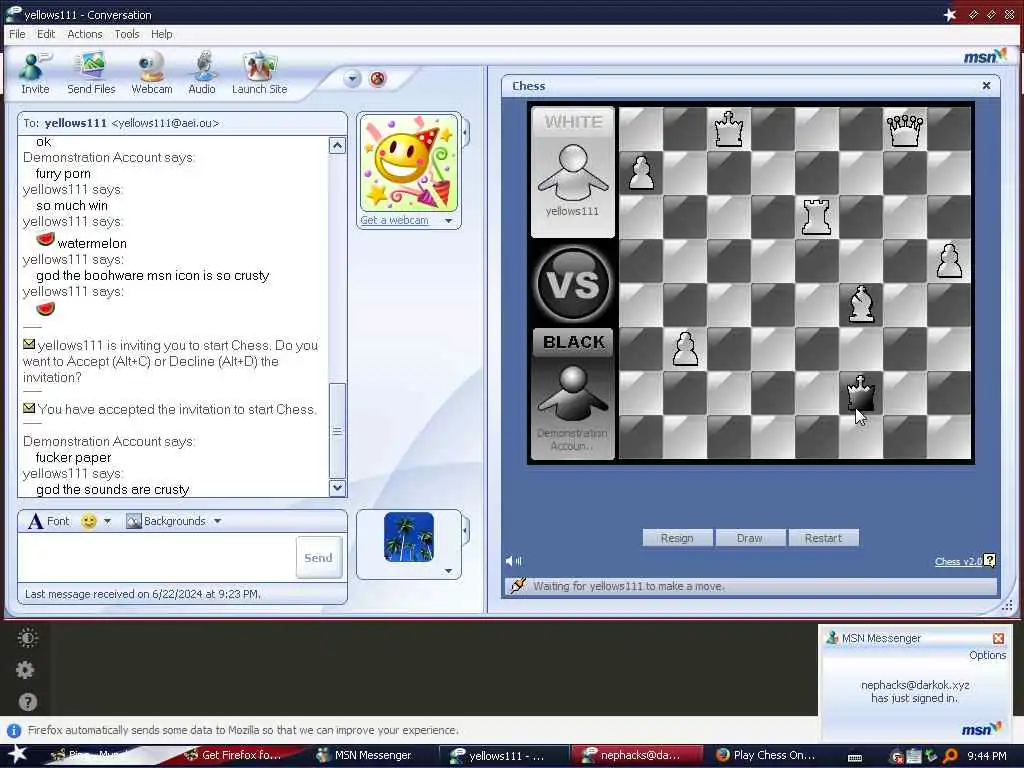The image size is (1024, 768).
Task: Click the chat scrollbar thumb
Action: click(337, 431)
